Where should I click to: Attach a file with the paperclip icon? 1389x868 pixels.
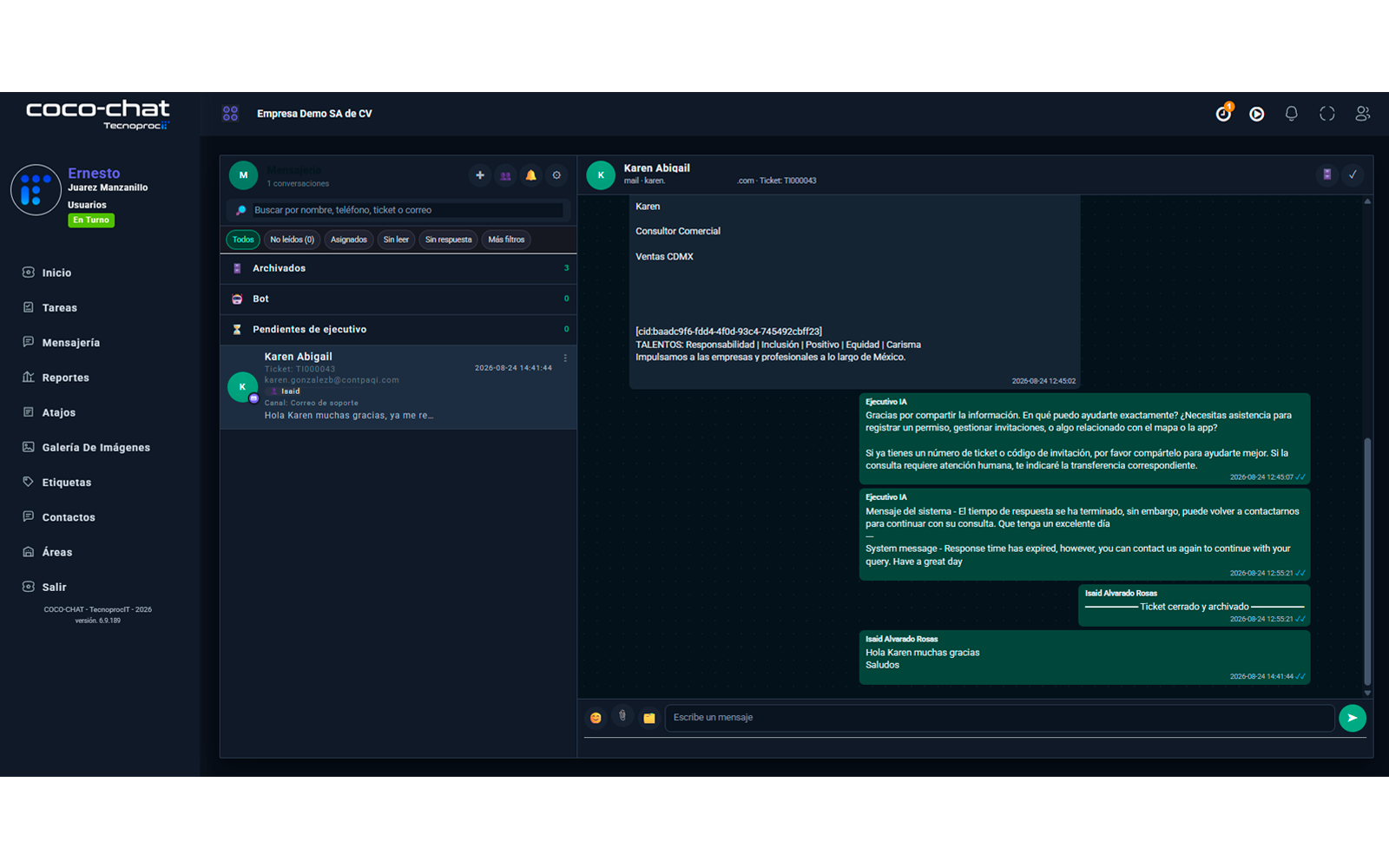(622, 716)
